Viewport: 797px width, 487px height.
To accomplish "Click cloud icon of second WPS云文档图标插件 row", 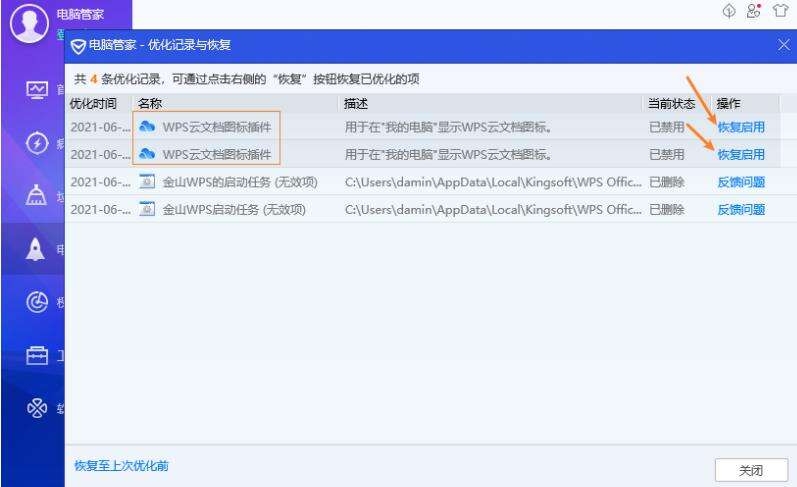I will (147, 154).
